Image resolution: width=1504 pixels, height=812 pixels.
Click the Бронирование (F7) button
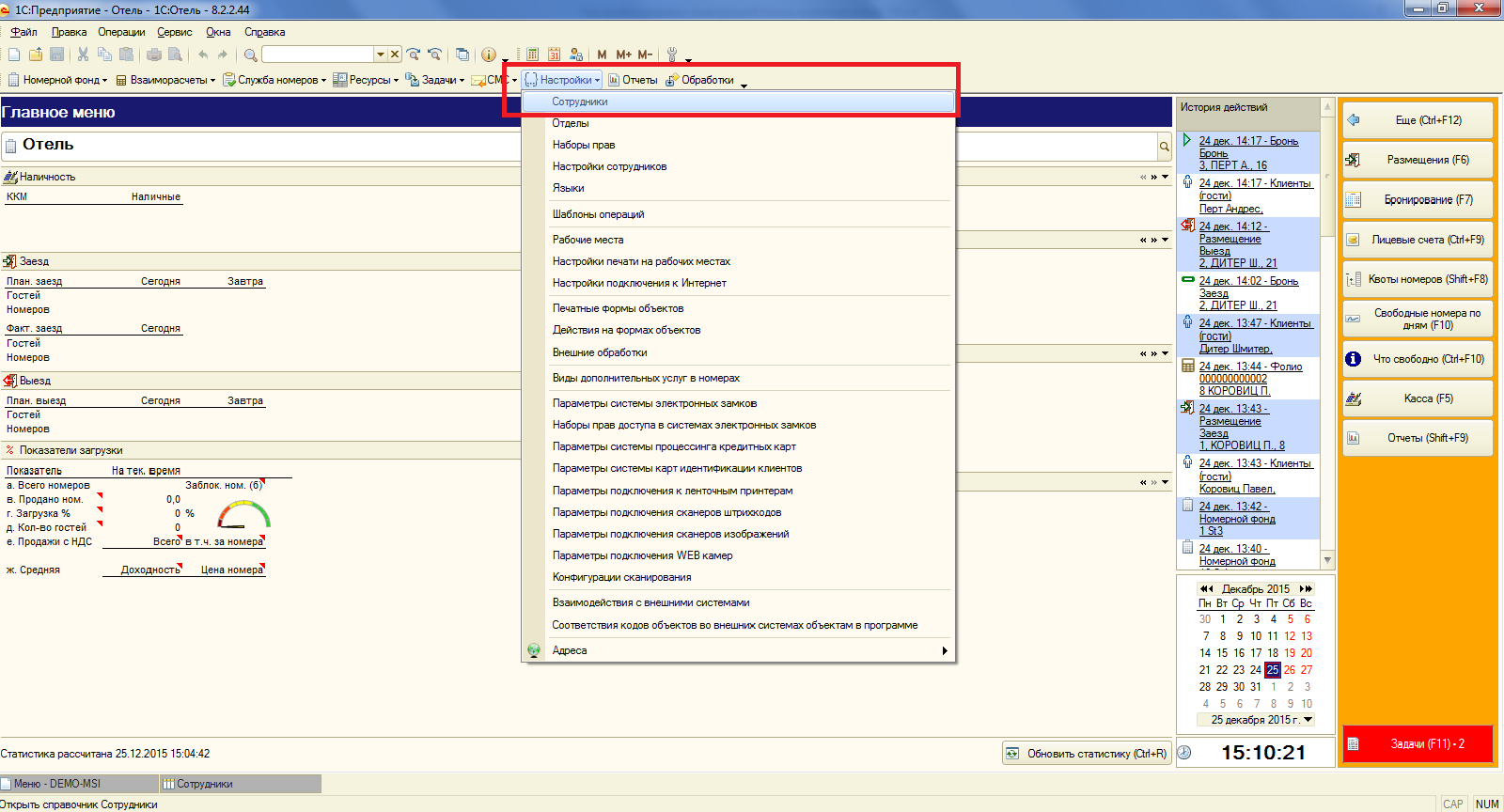1418,200
